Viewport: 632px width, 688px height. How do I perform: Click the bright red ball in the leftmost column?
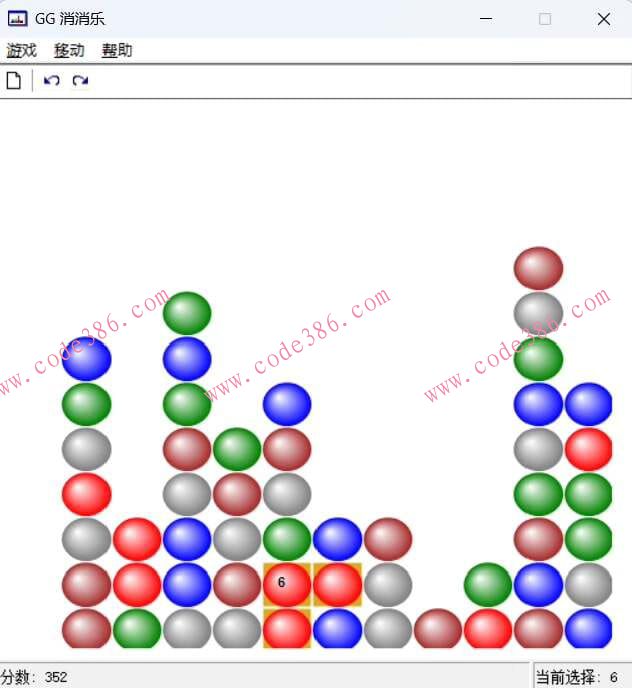tap(86, 494)
